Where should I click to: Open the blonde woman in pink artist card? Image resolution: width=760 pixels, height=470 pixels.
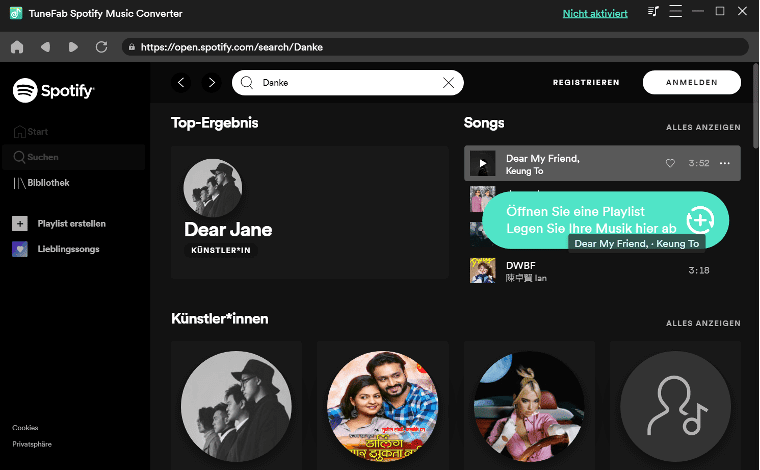pos(529,406)
